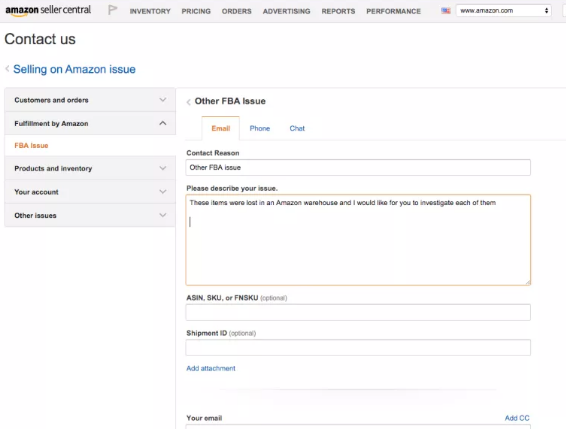Open the Performance menu
The height and width of the screenshot is (431, 566).
(393, 11)
